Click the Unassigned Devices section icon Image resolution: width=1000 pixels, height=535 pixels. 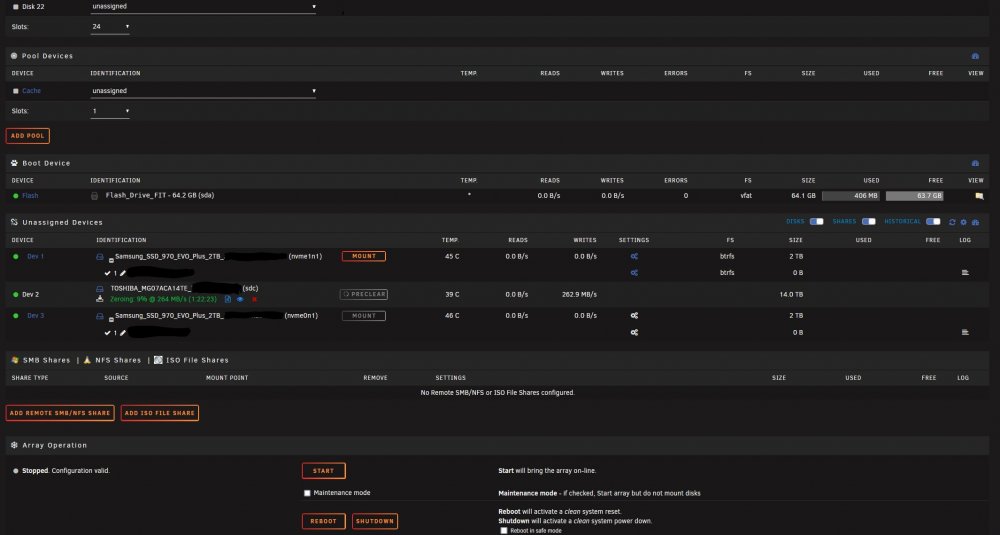(14, 223)
